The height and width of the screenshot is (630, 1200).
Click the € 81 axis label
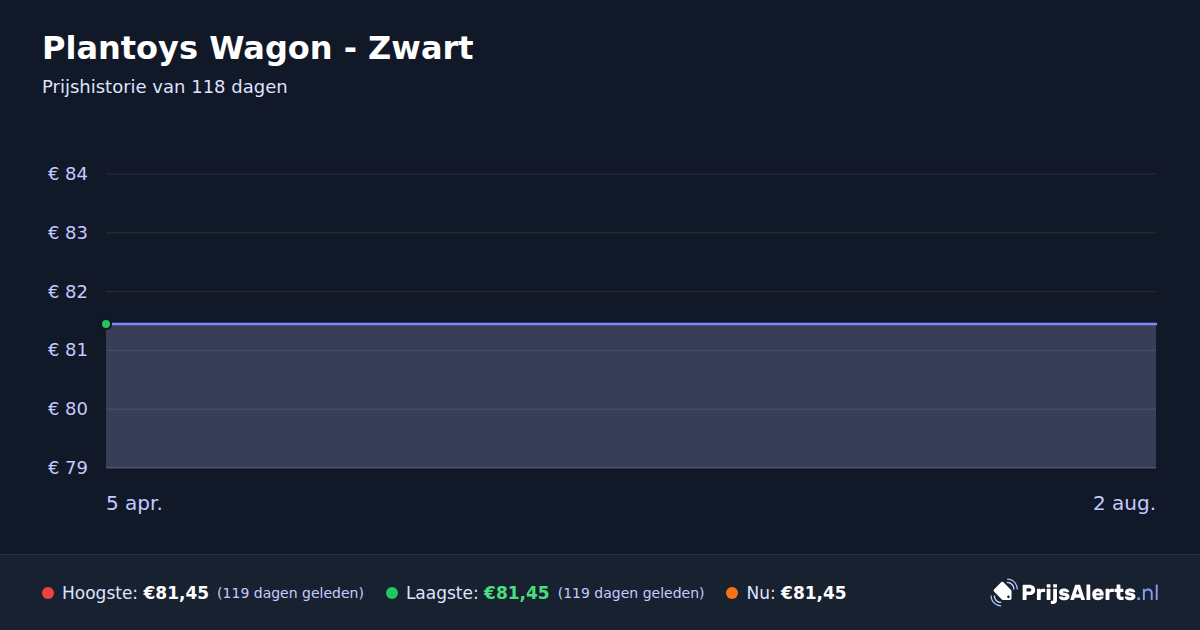pyautogui.click(x=68, y=350)
